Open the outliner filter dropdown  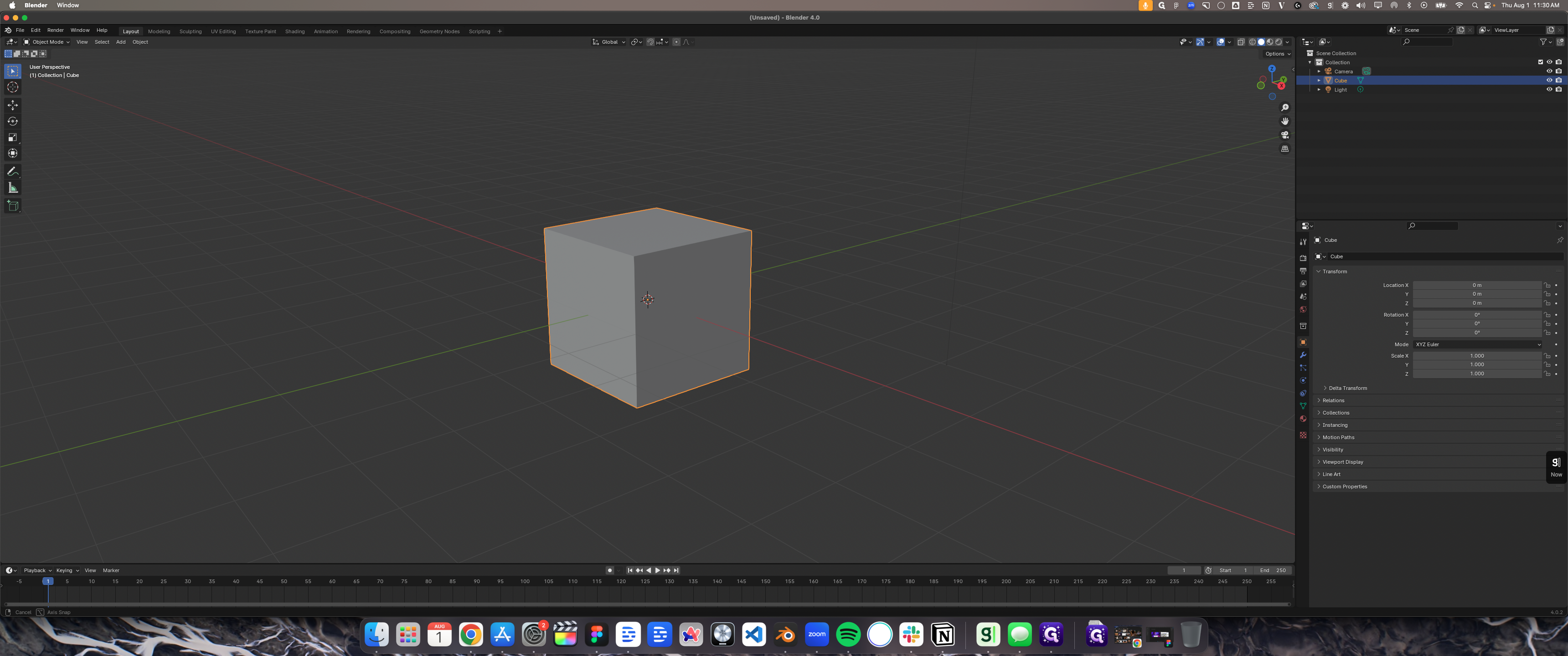1546,42
